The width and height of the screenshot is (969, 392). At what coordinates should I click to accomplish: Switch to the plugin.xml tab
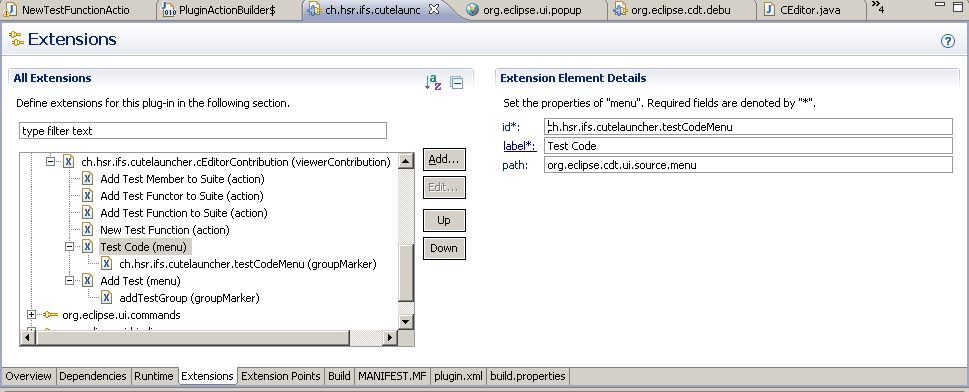pyautogui.click(x=458, y=376)
